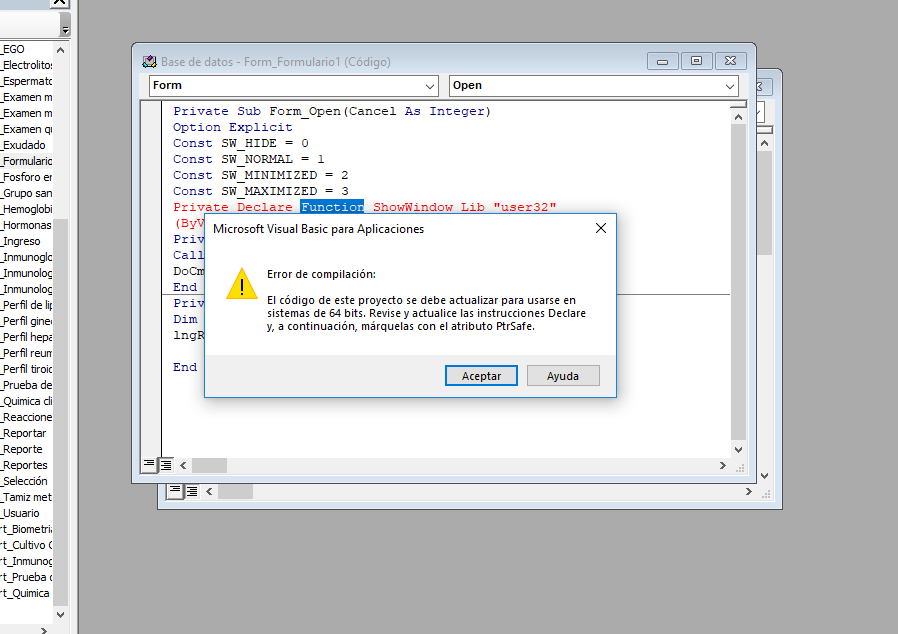
Task: Click Full Module View icon in back code window
Action: 192,491
